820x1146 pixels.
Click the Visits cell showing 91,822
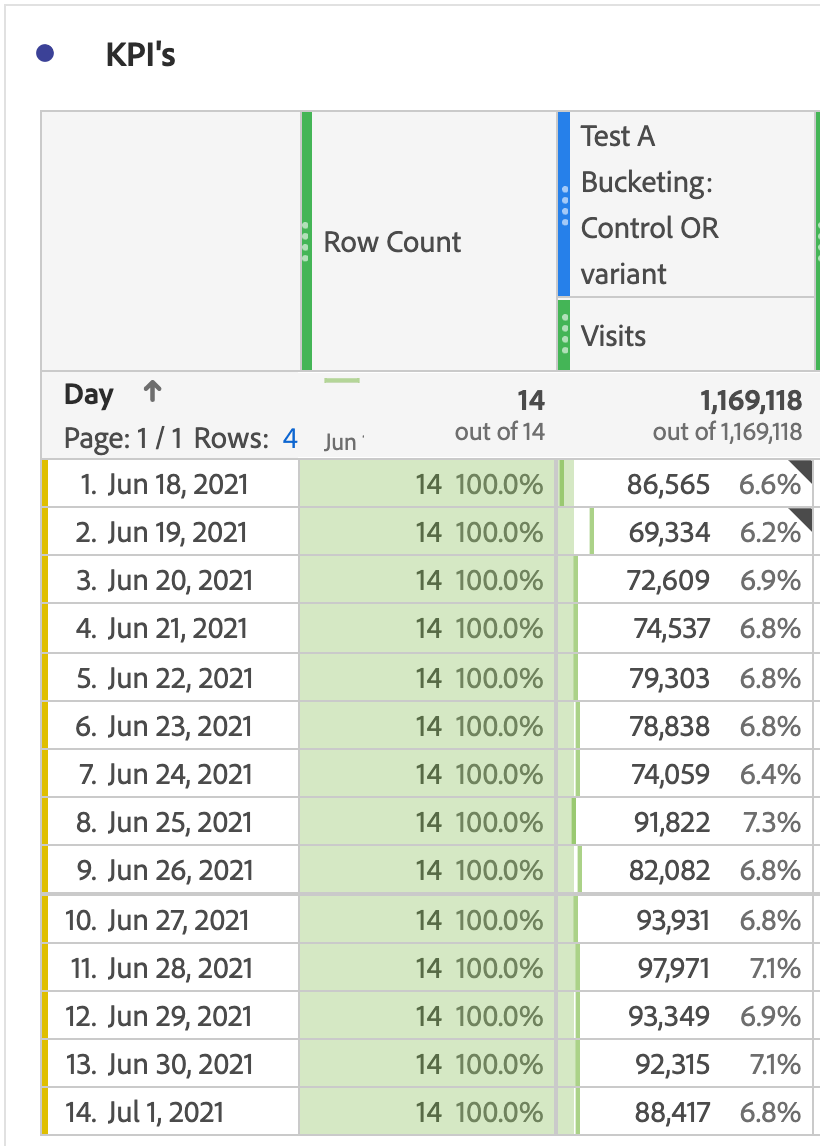686,822
